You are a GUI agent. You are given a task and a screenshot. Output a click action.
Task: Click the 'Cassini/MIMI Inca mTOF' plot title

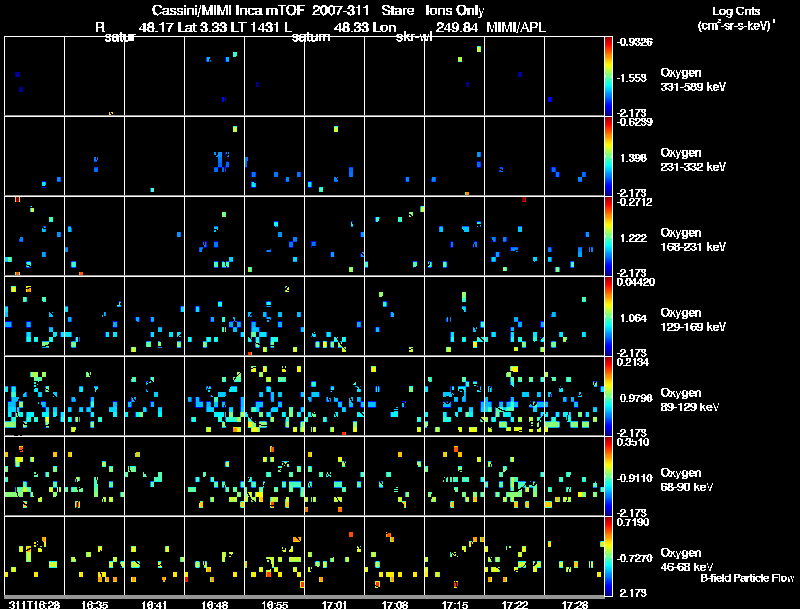228,10
